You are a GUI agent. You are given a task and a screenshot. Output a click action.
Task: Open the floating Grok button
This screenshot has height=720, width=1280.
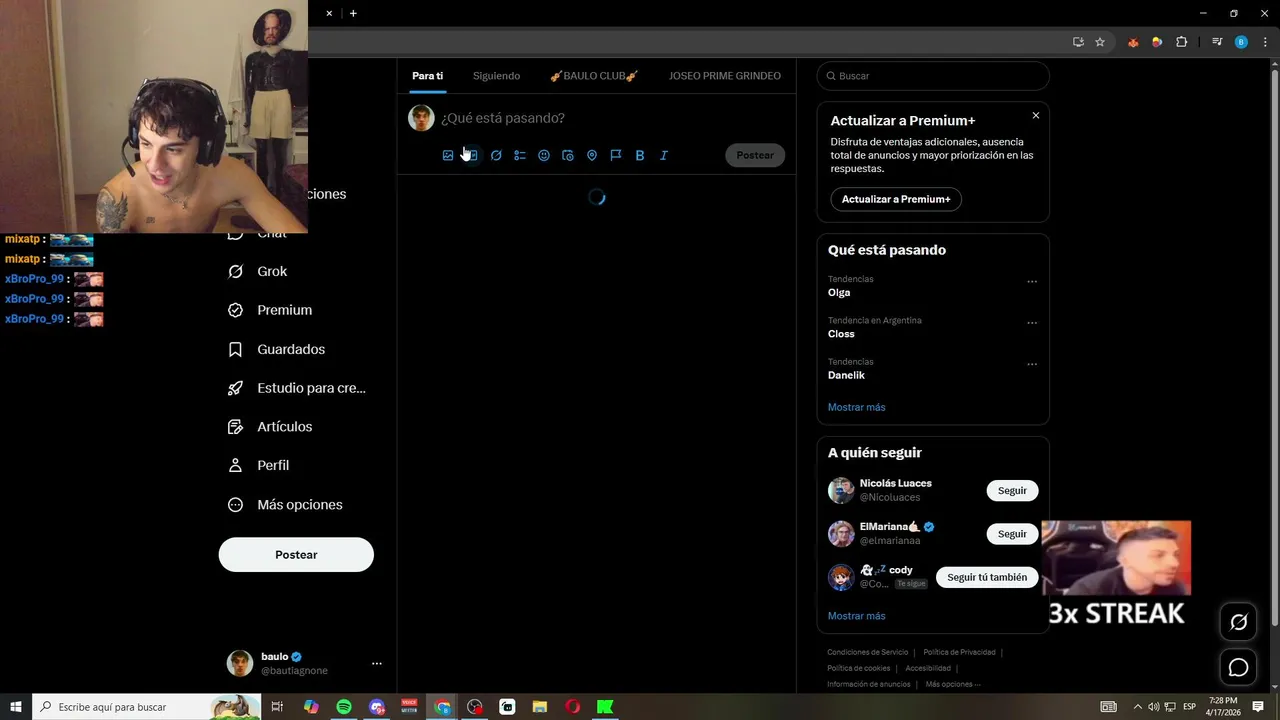(x=1238, y=622)
